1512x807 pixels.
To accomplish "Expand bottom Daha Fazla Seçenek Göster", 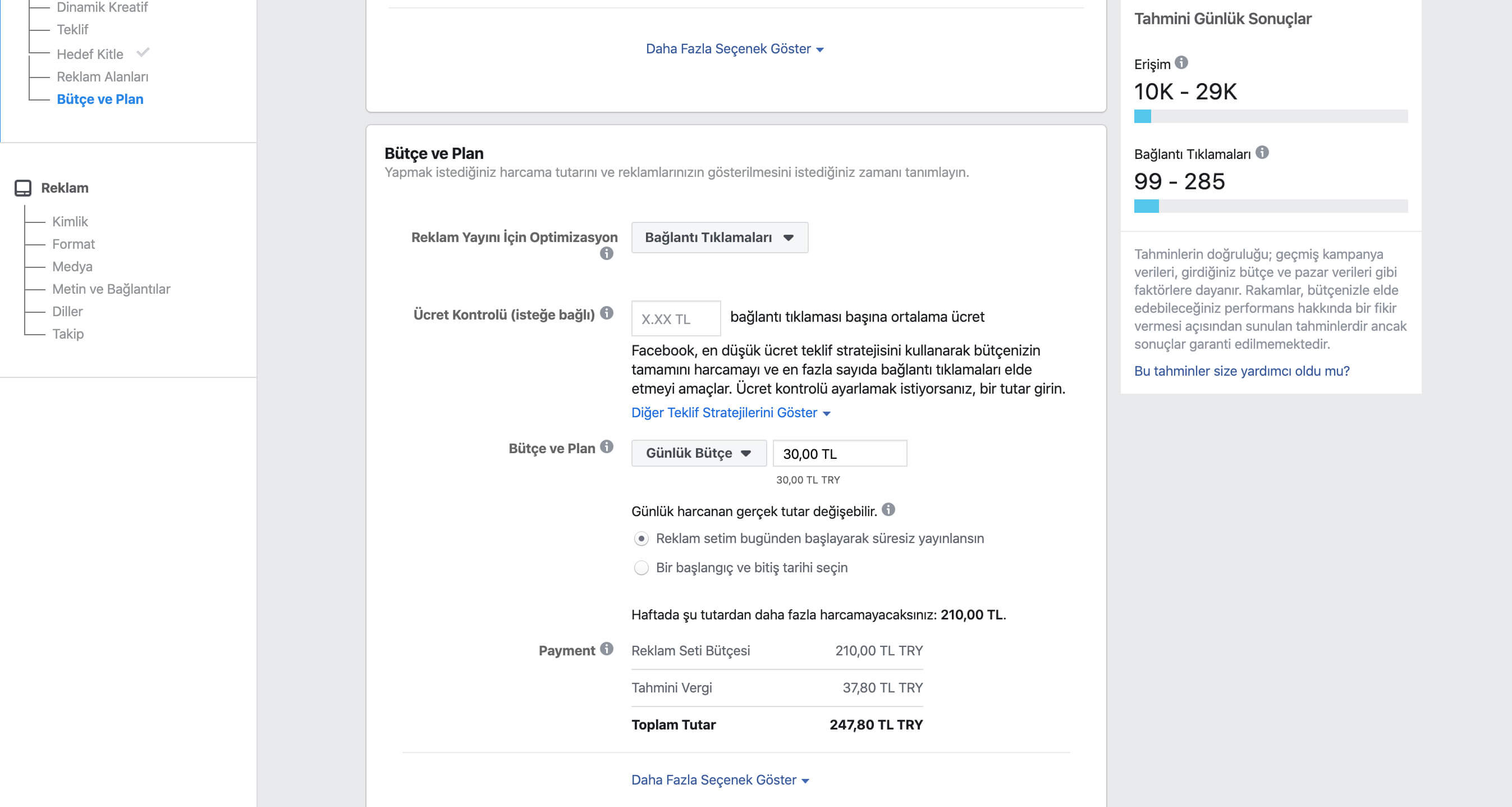I will pos(720,780).
